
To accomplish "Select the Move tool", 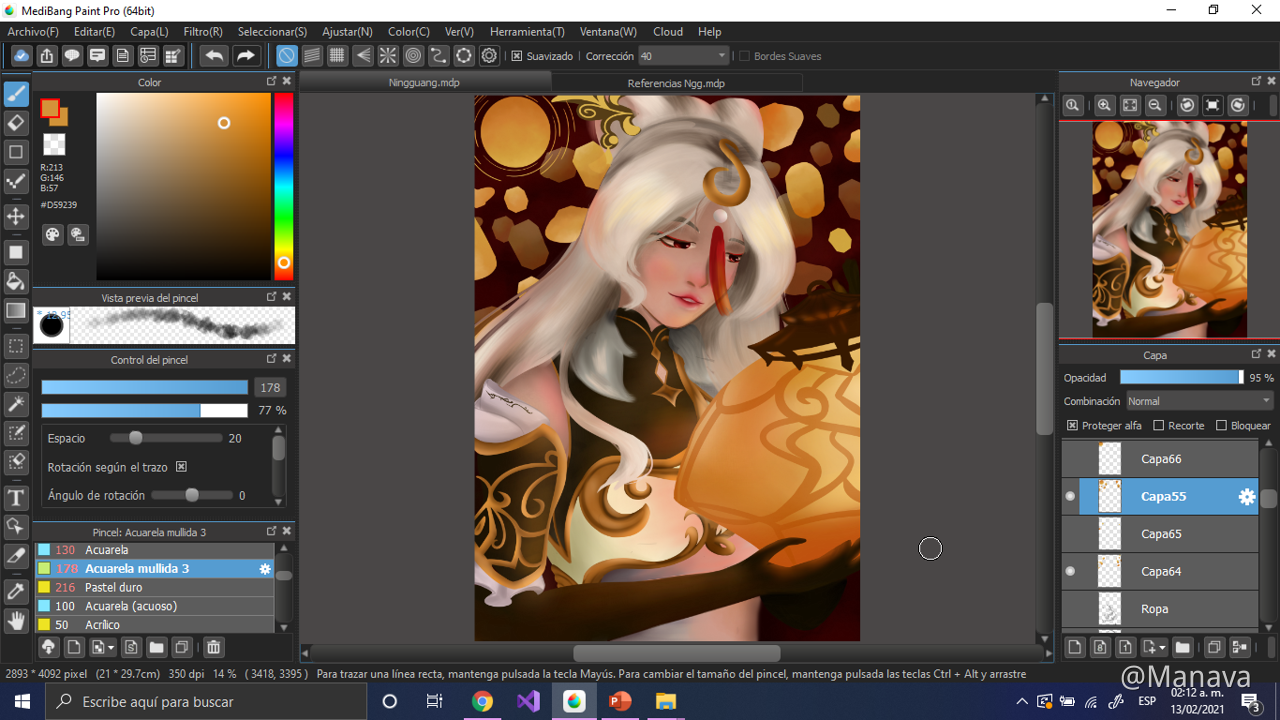I will click(x=16, y=217).
